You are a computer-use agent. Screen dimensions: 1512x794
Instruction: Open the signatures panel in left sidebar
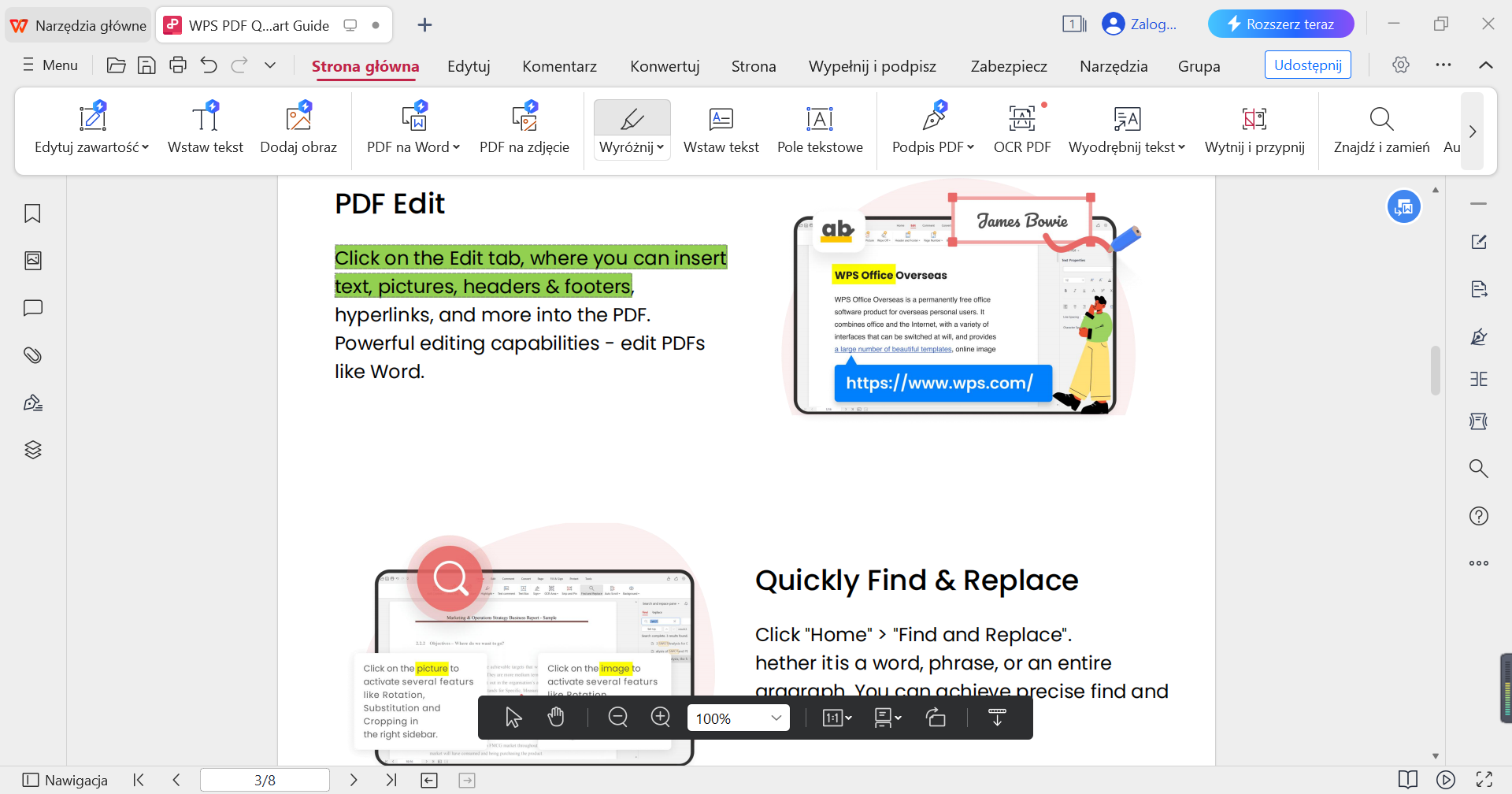tap(32, 403)
